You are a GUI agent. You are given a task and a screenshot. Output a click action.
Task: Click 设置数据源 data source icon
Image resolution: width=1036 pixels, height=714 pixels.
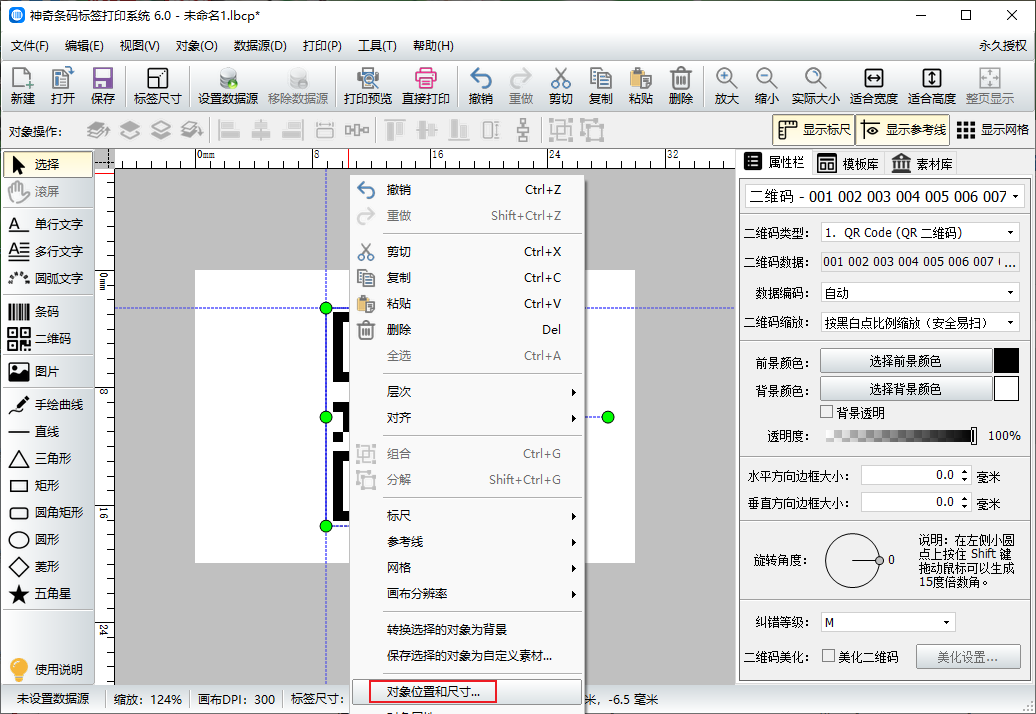click(228, 86)
